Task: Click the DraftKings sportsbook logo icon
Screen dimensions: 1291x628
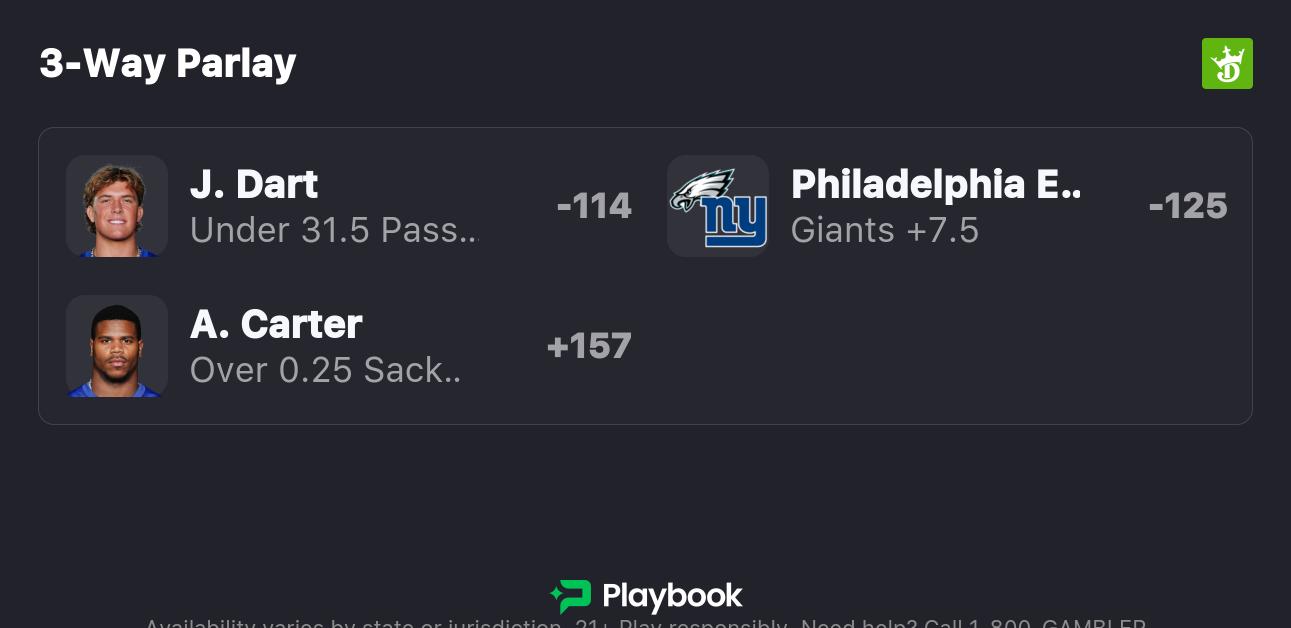Action: click(1226, 64)
